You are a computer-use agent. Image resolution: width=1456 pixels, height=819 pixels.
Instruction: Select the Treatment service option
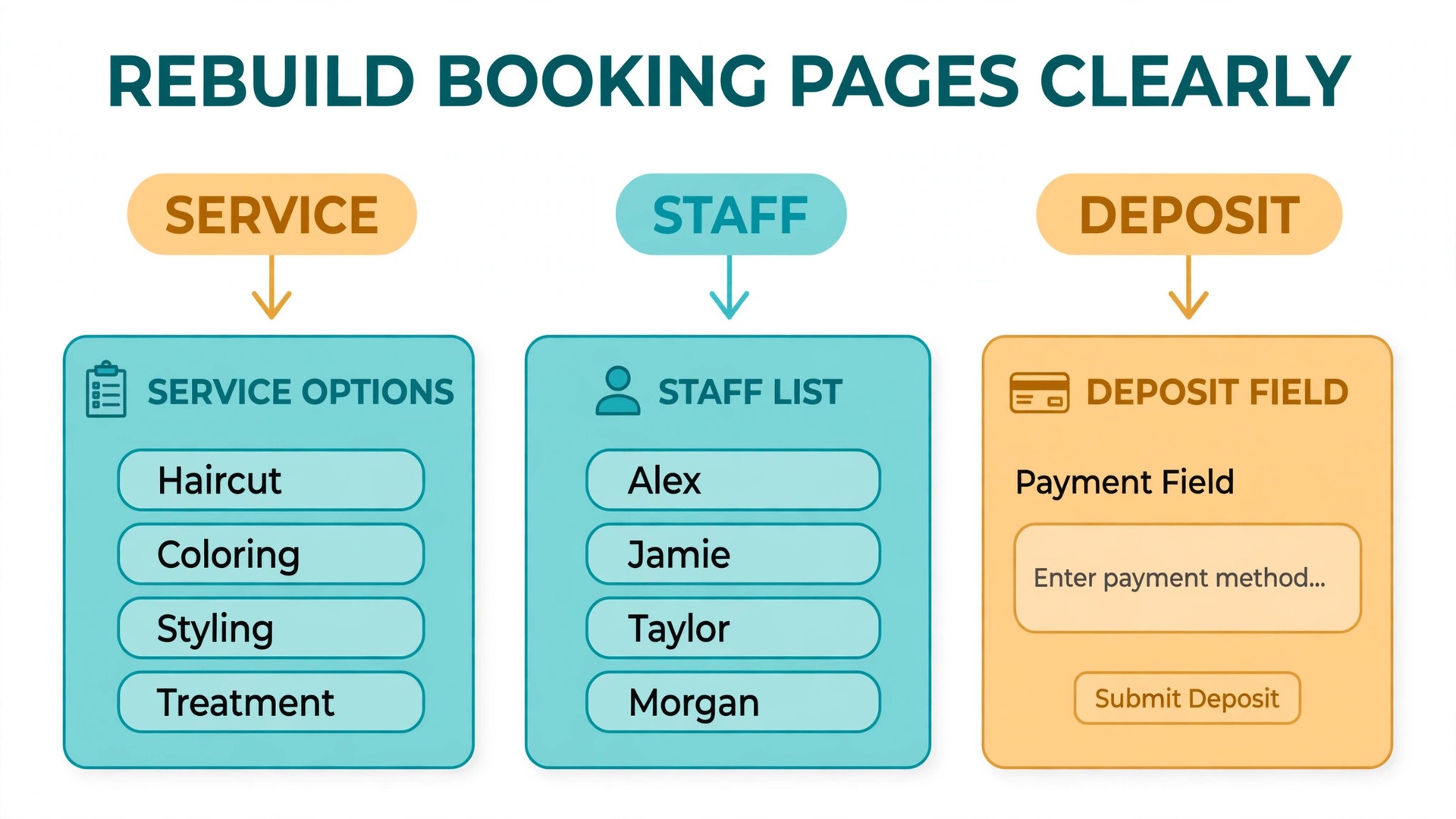(271, 702)
